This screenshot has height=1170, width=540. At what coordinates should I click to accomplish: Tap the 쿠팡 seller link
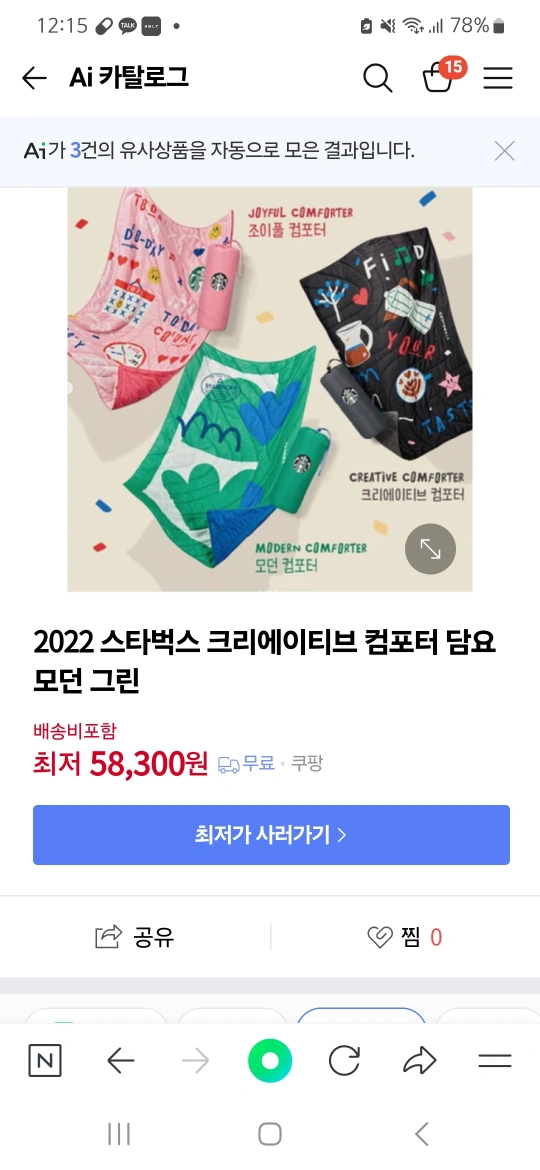pos(307,763)
